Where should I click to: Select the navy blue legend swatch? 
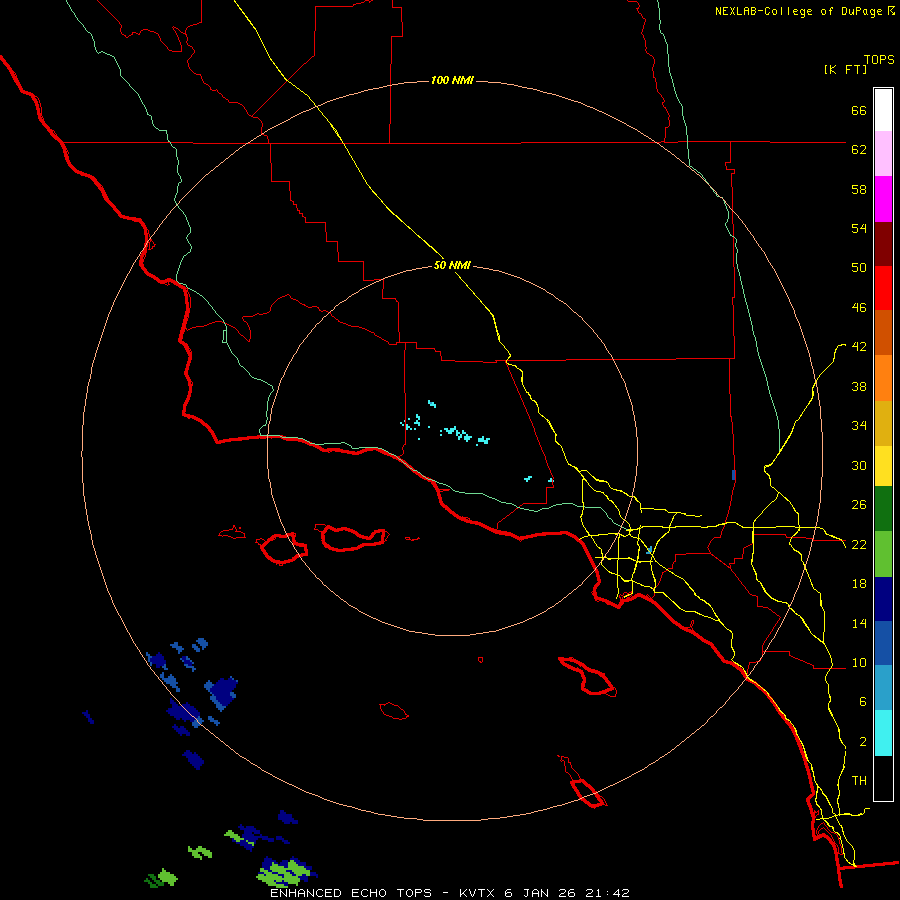tap(883, 599)
